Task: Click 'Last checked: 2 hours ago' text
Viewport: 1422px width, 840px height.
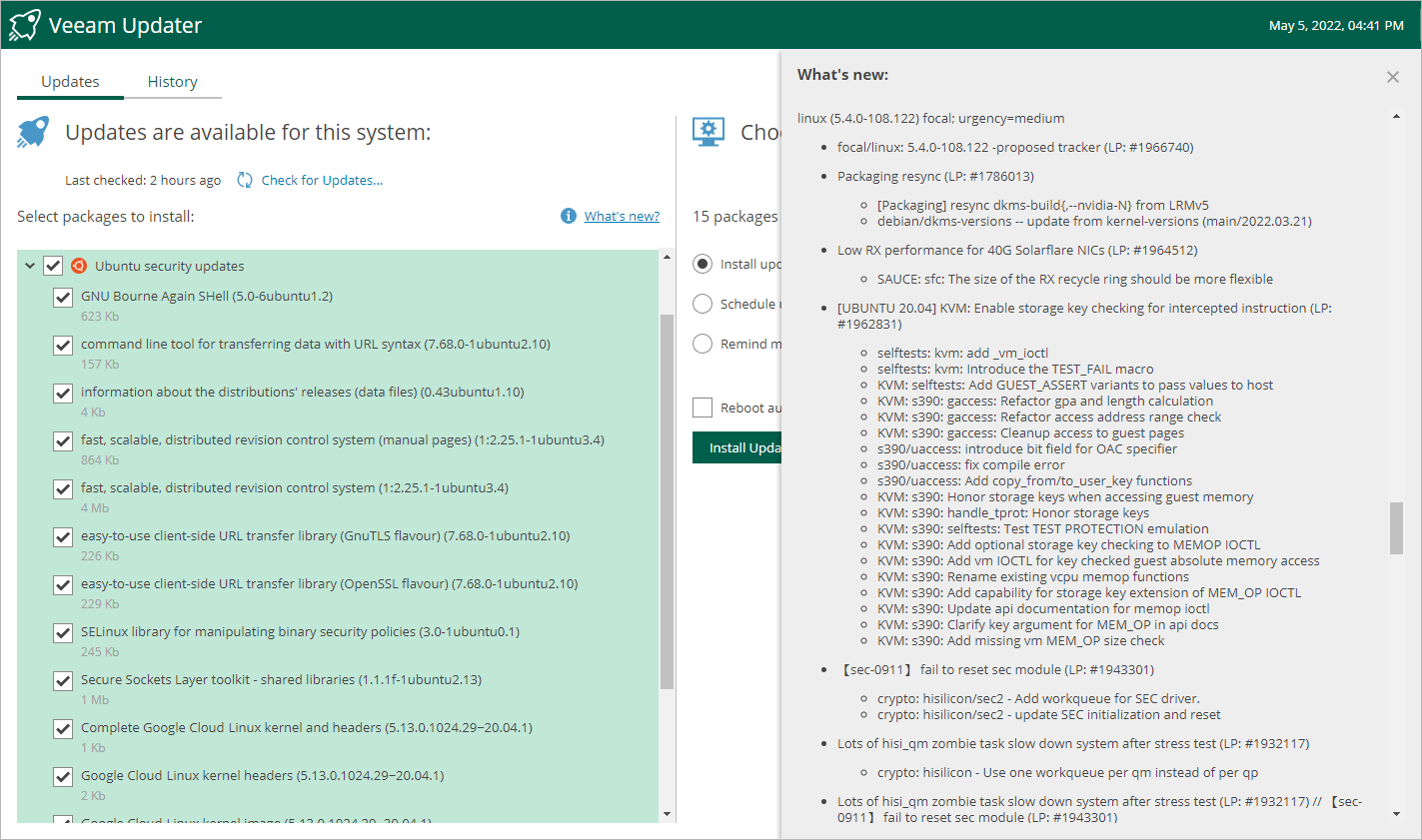Action: pyautogui.click(x=143, y=180)
